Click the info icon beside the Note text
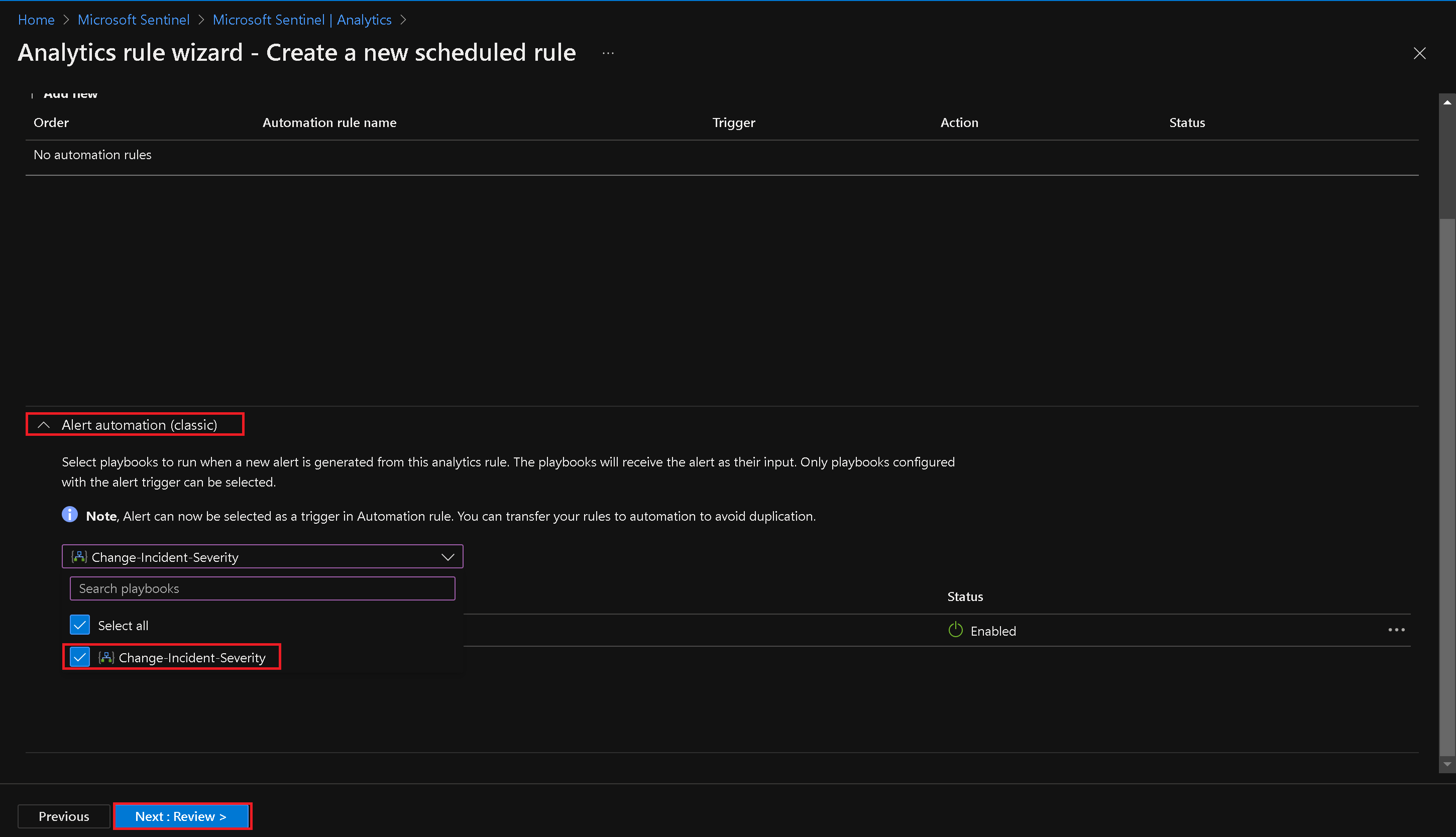This screenshot has height=837, width=1456. point(70,515)
